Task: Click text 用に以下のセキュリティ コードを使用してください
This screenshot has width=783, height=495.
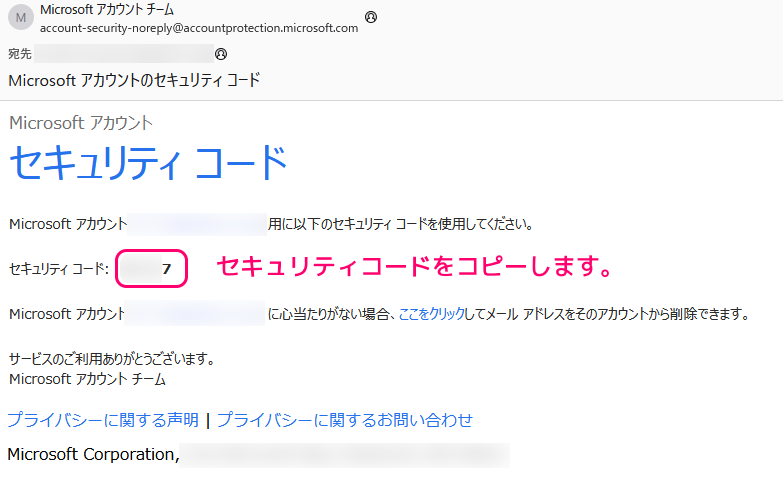Action: coord(400,224)
